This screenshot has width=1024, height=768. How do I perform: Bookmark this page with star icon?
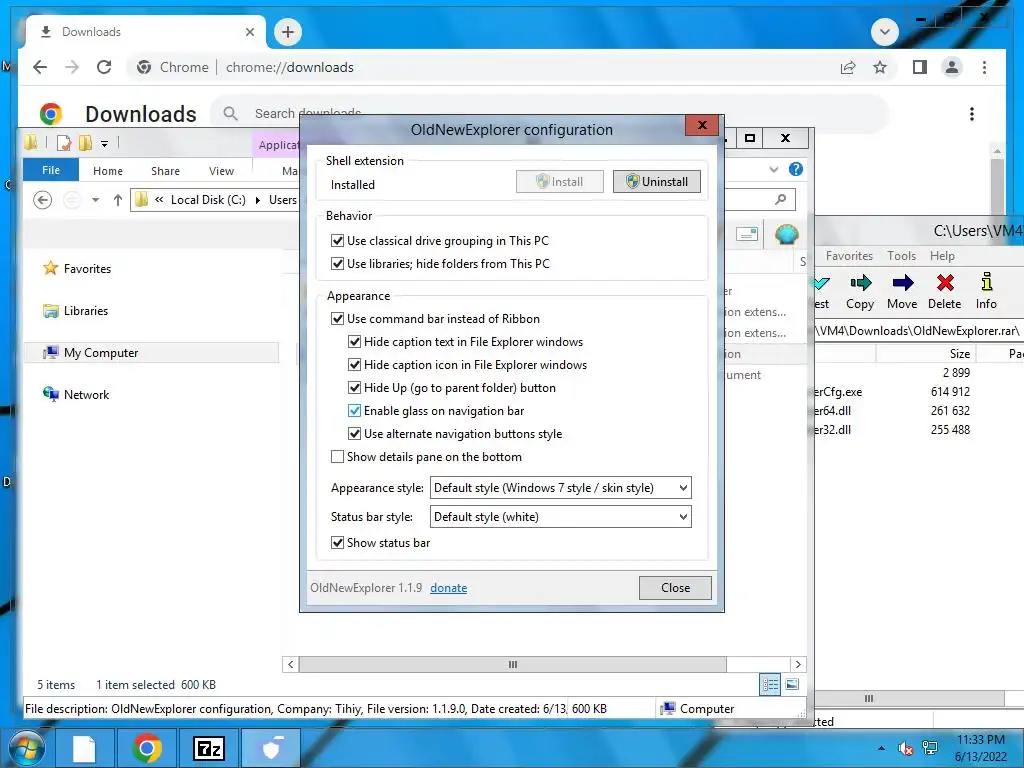880,67
